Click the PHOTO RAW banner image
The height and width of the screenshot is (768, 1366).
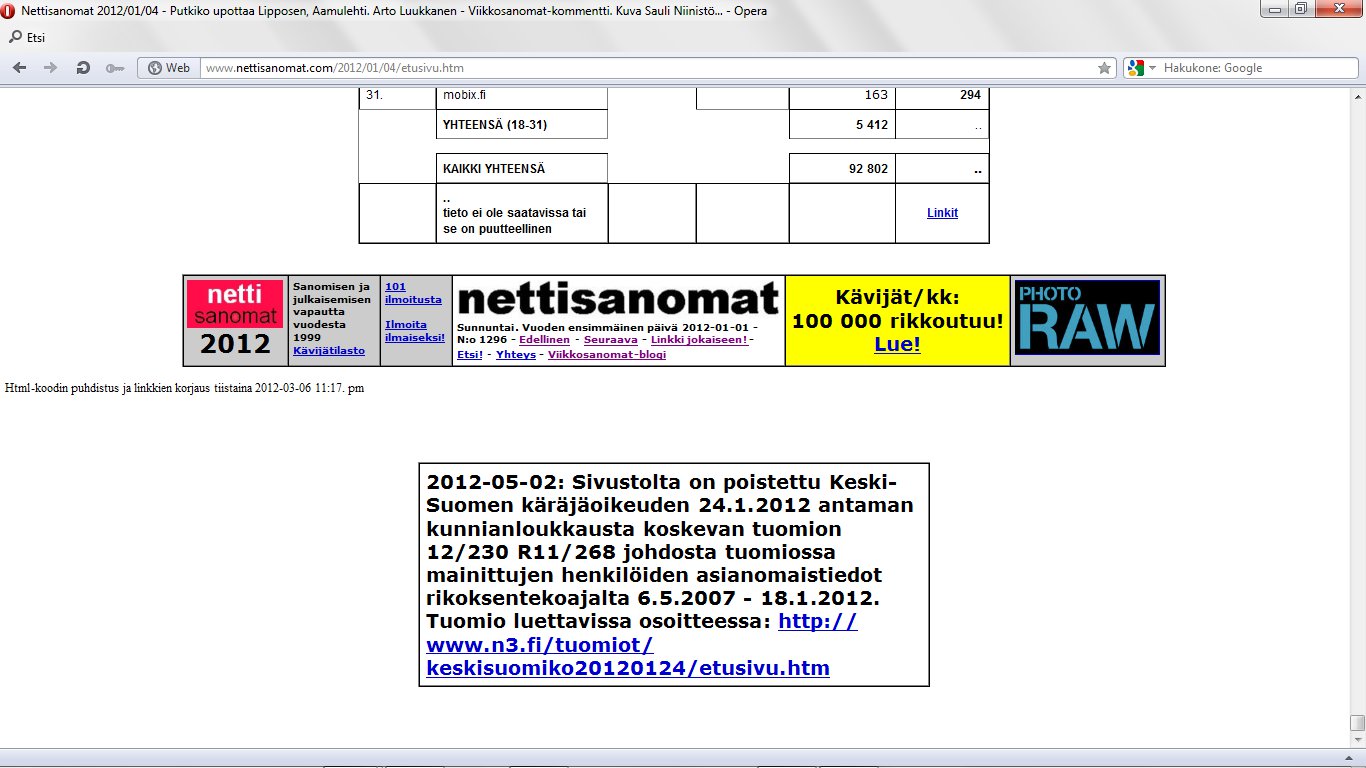pos(1087,319)
